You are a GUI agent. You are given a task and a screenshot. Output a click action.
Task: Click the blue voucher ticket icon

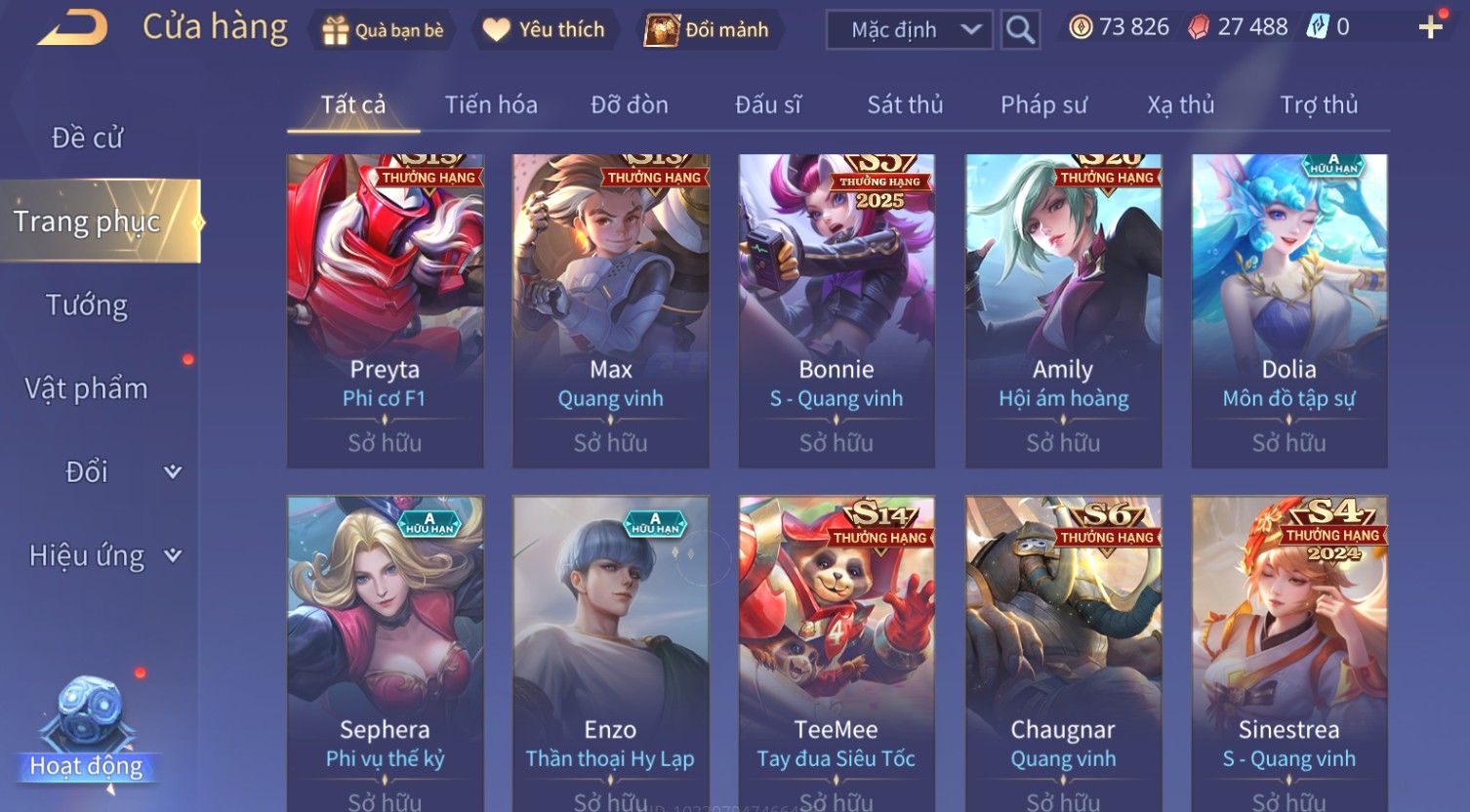[1317, 27]
